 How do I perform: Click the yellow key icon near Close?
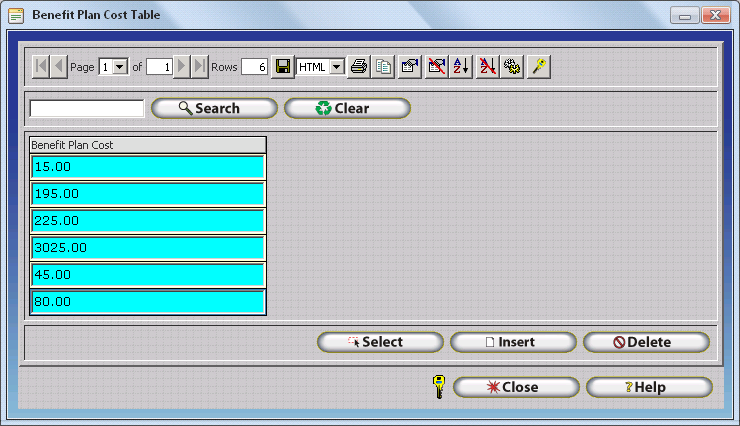(x=439, y=387)
